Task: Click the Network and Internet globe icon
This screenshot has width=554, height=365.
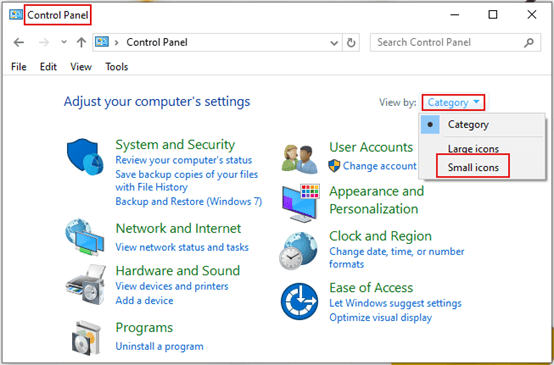Action: coord(85,237)
